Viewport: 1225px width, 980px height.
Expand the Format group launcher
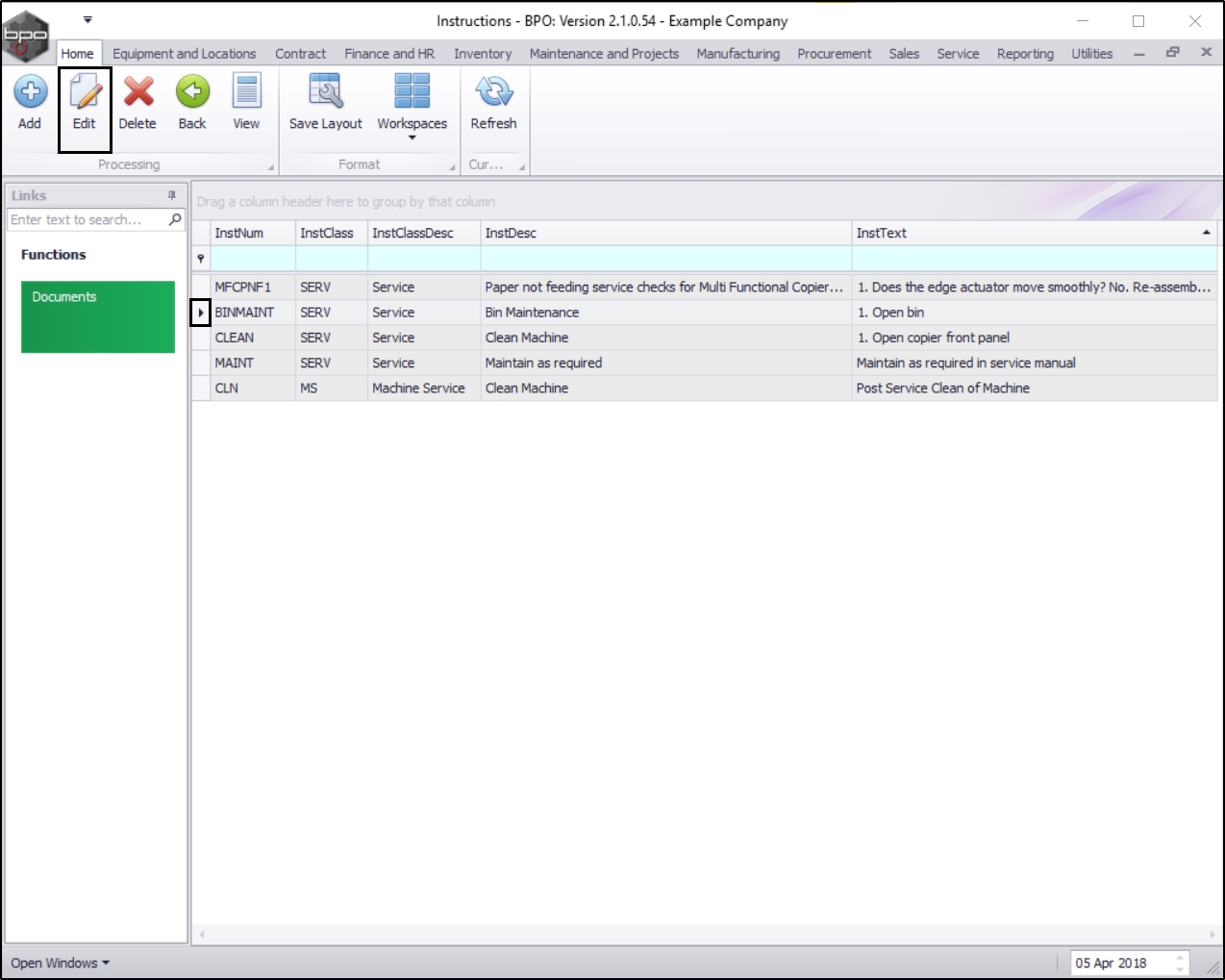(452, 167)
